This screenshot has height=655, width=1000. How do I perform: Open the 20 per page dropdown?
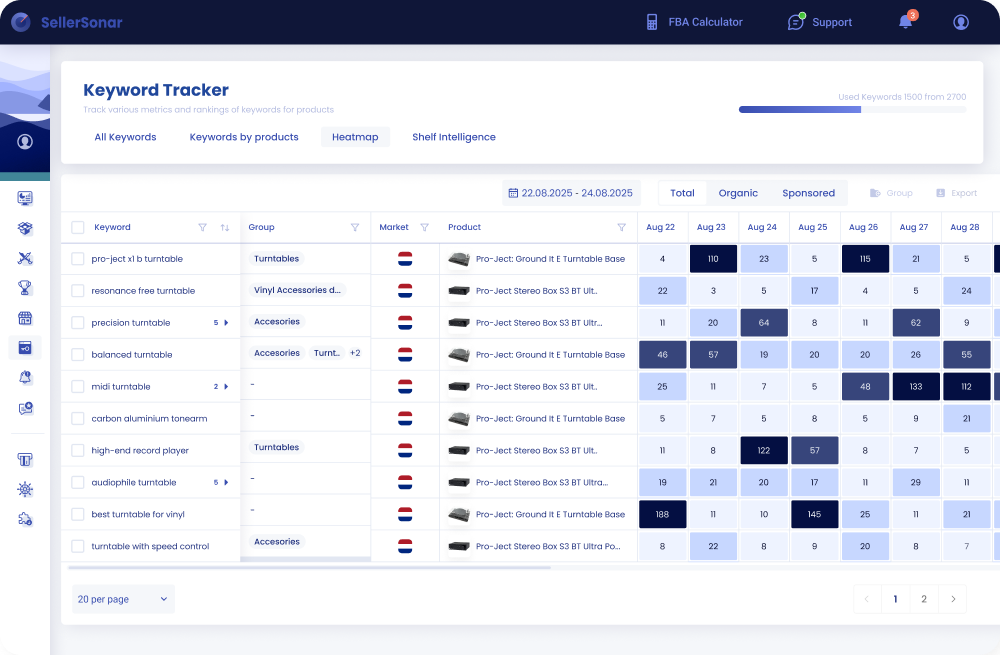123,600
